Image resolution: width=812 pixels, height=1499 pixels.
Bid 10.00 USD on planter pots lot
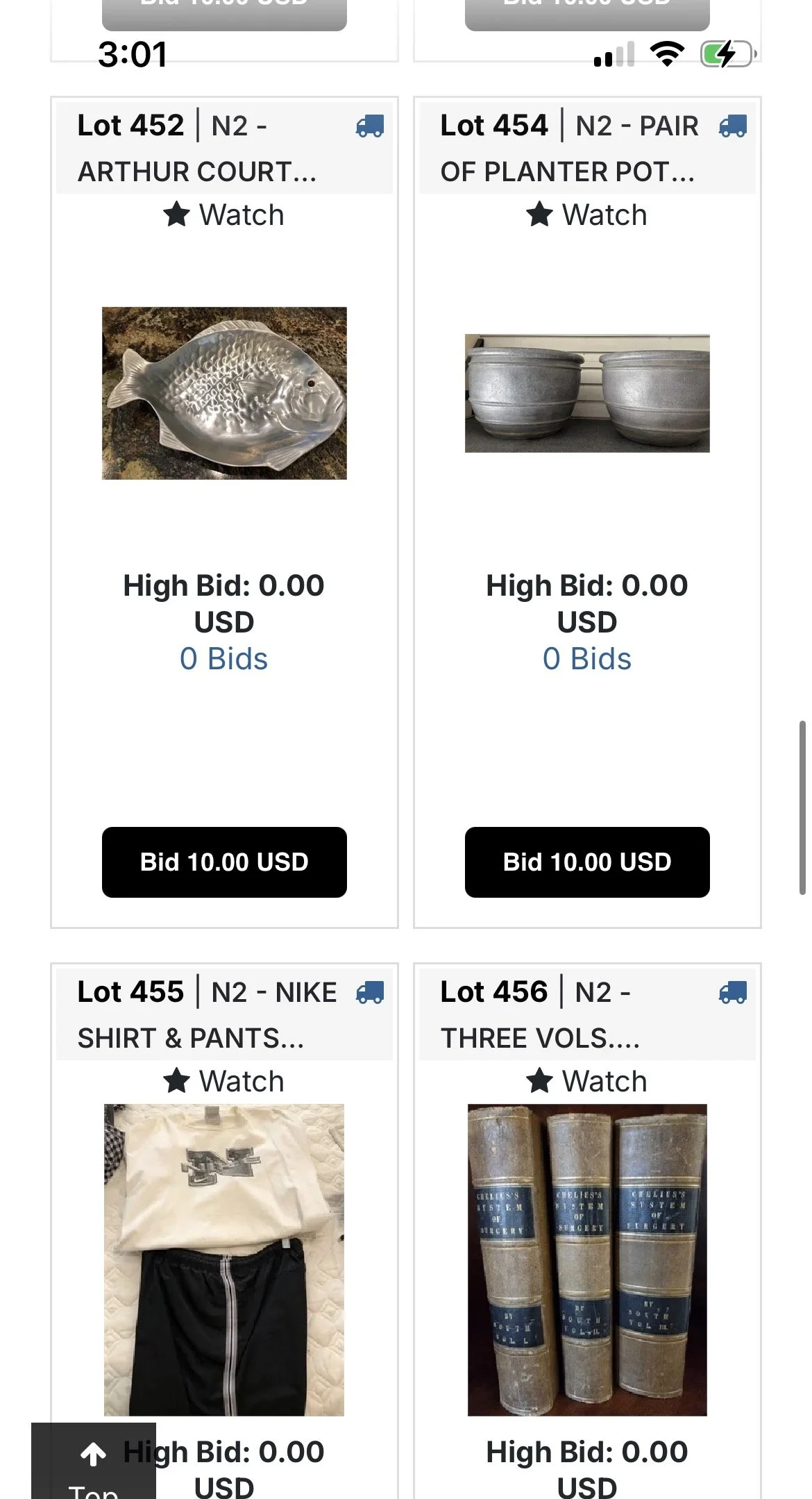tap(587, 862)
